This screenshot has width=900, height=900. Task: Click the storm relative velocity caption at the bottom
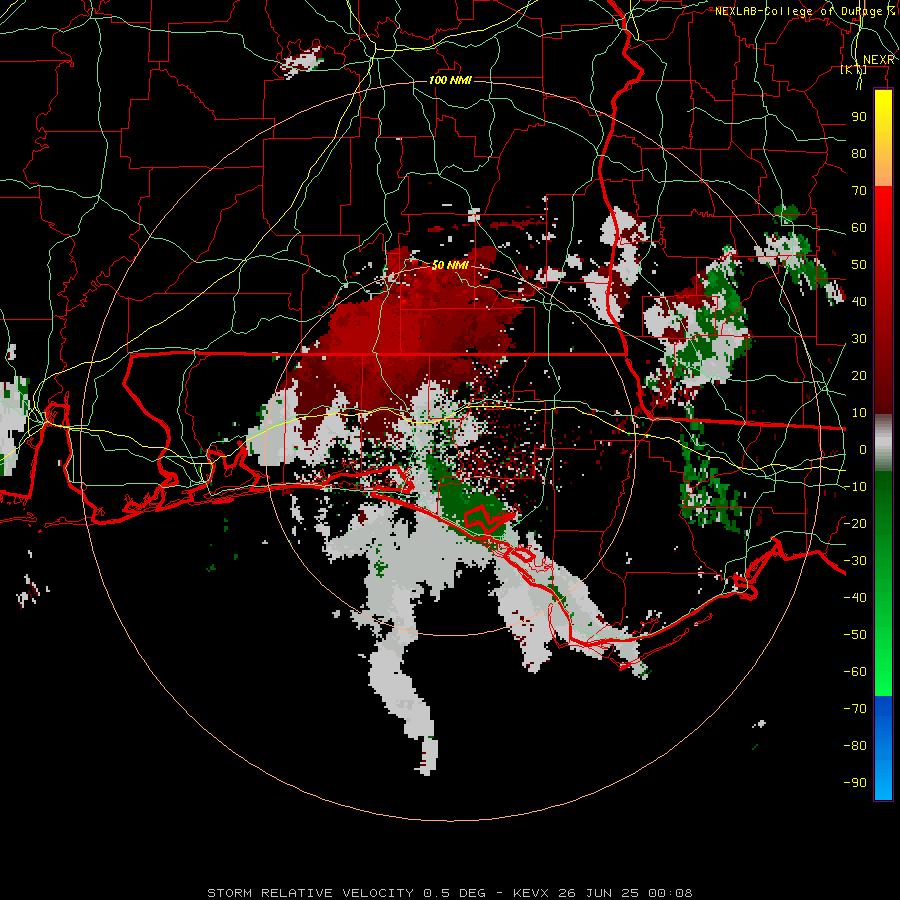450,893
